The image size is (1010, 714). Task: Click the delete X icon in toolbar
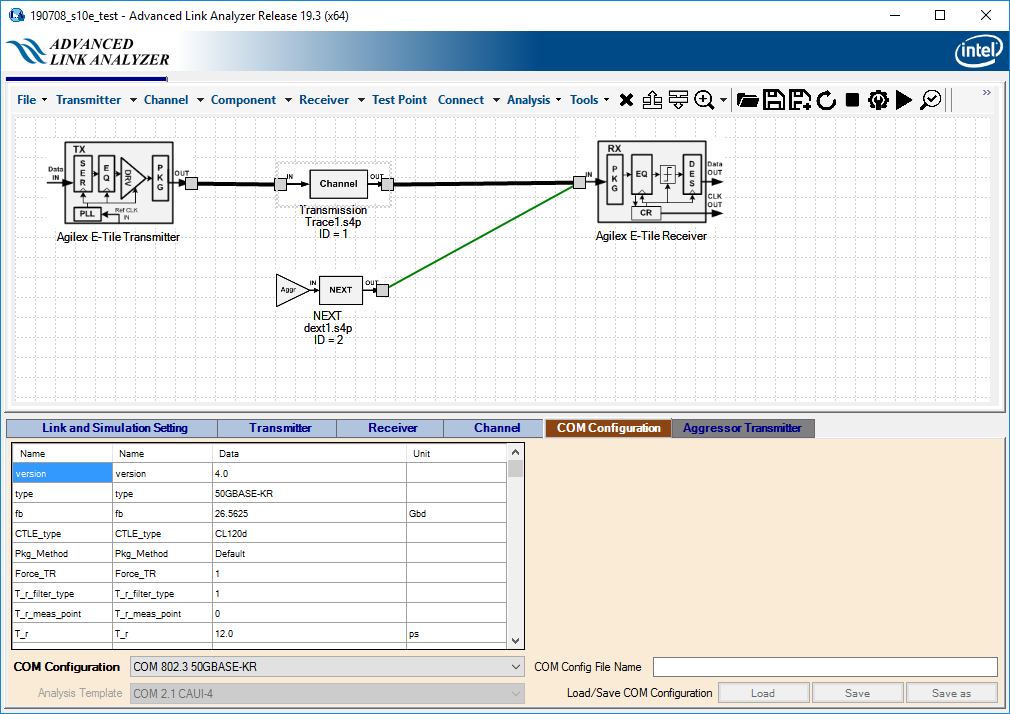pos(627,100)
